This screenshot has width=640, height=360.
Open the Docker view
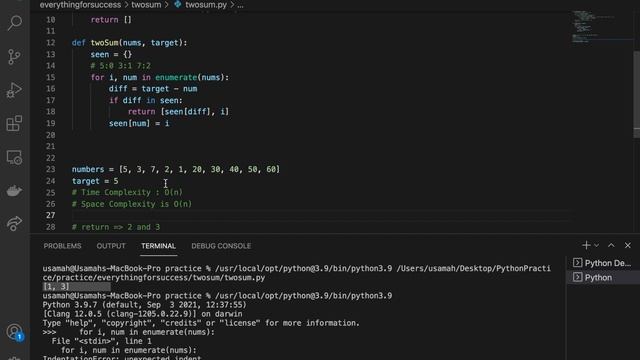point(14,191)
